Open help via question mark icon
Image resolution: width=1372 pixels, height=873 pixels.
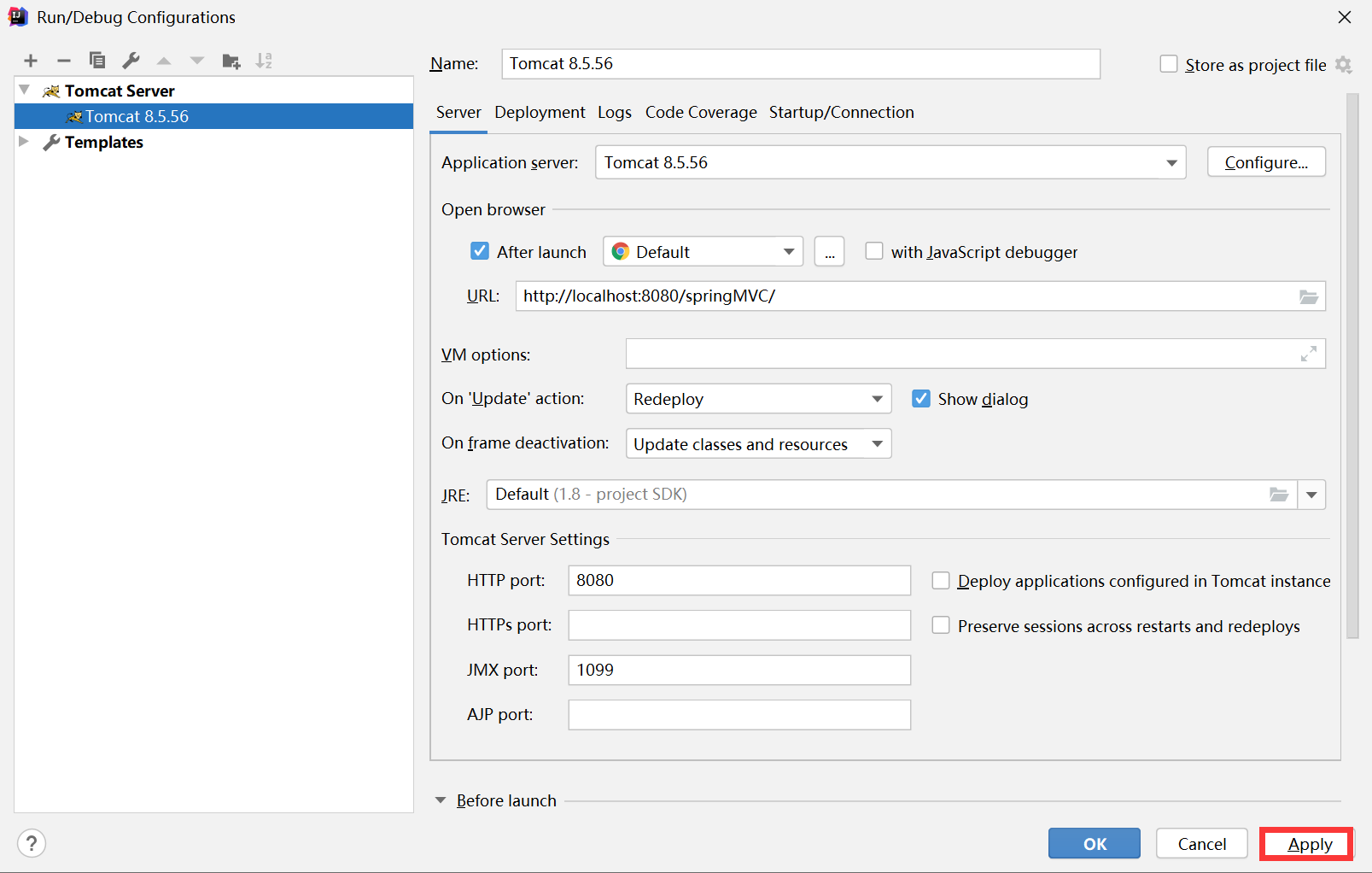coord(32,844)
